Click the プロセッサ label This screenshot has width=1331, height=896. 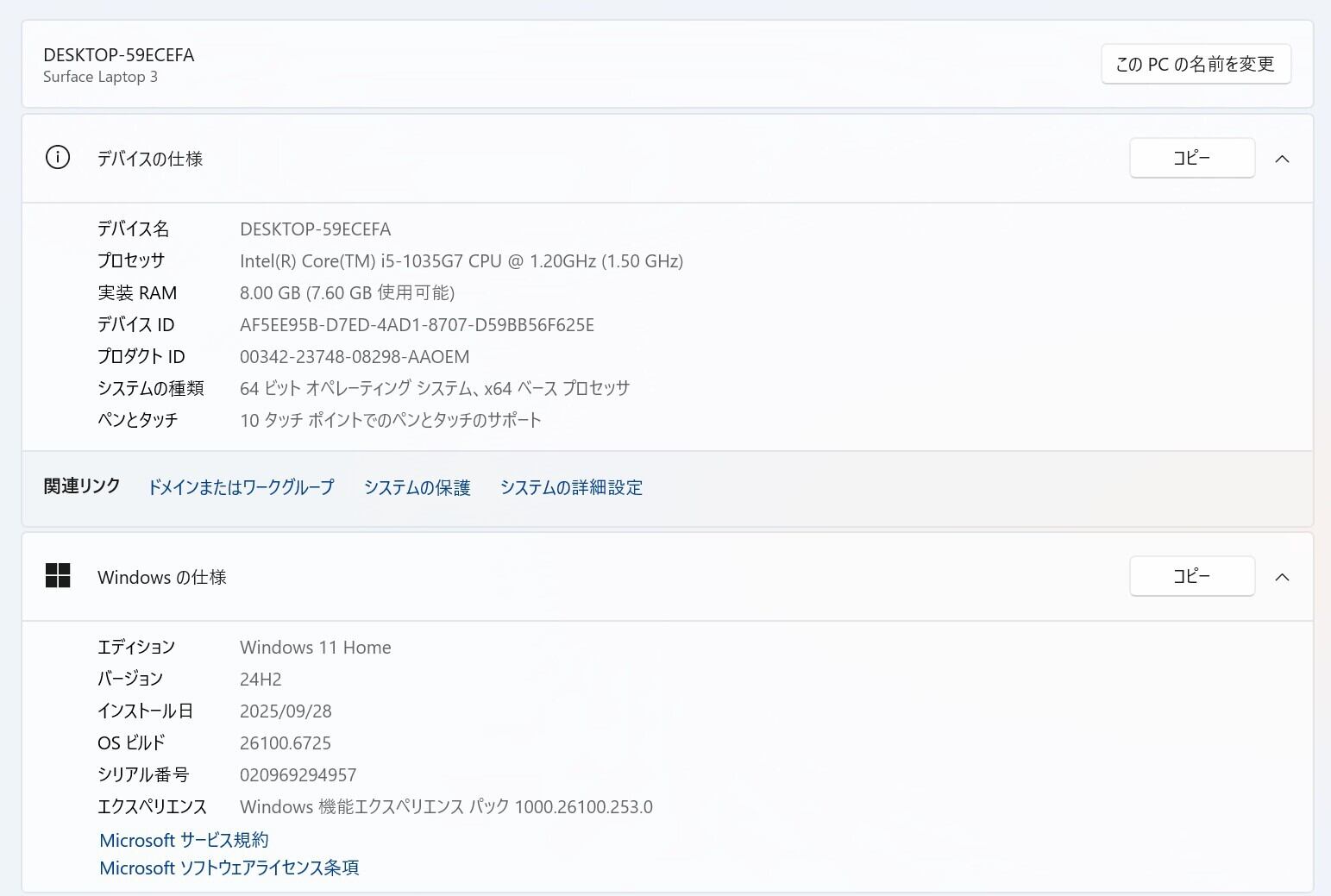(x=131, y=260)
